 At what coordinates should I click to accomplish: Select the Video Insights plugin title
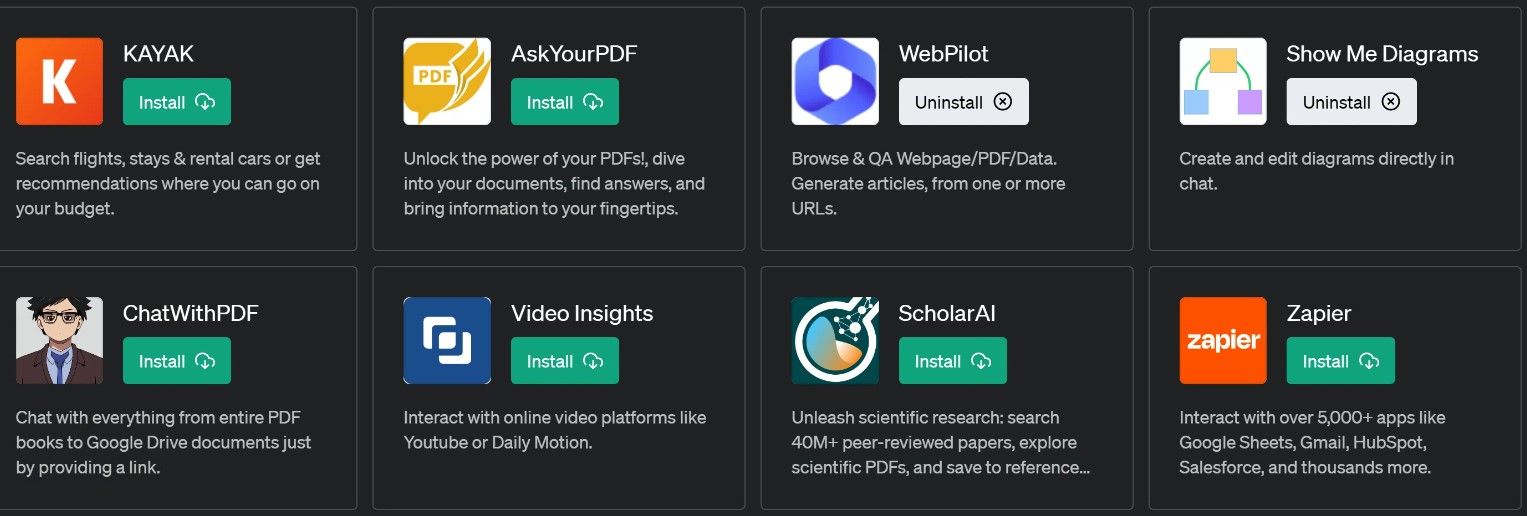coord(582,313)
